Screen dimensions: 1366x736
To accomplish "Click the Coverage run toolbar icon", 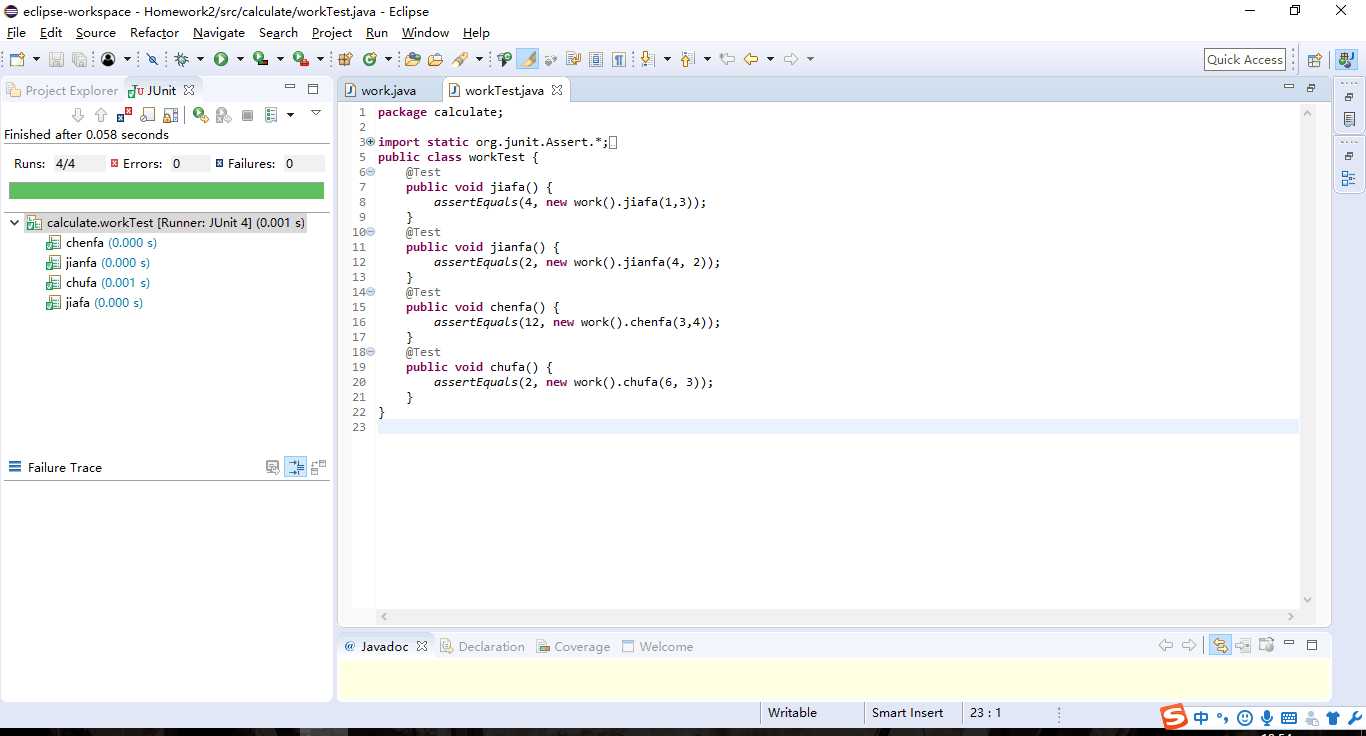I will click(x=261, y=60).
